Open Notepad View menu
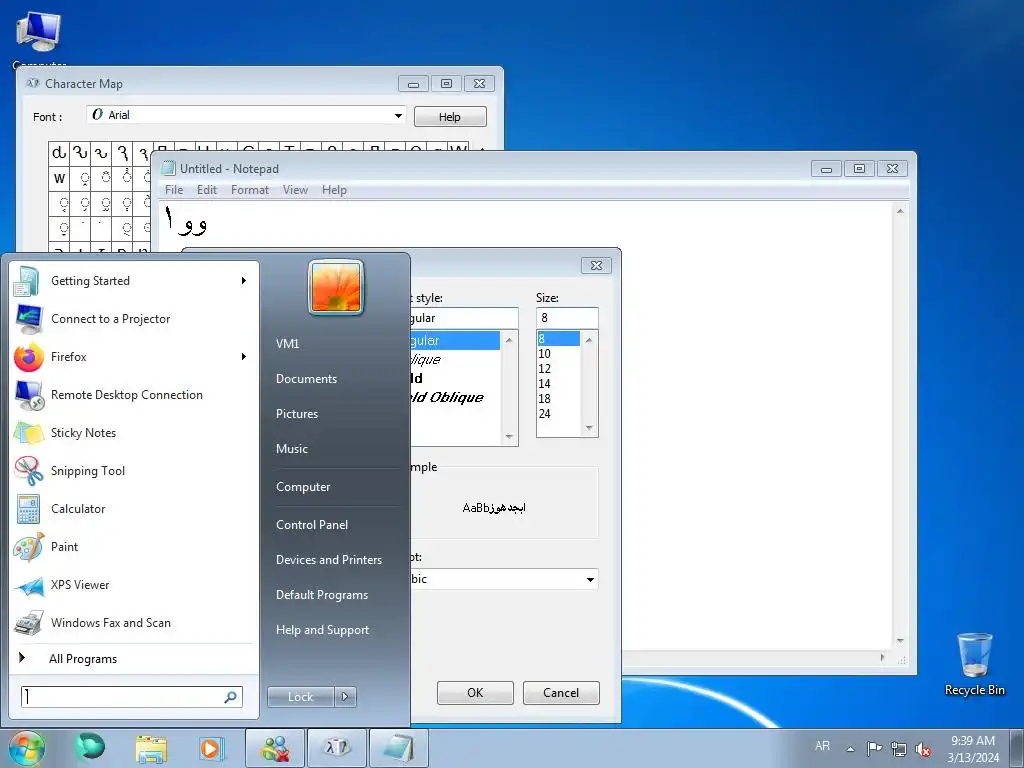The width and height of the screenshot is (1024, 768). point(295,190)
